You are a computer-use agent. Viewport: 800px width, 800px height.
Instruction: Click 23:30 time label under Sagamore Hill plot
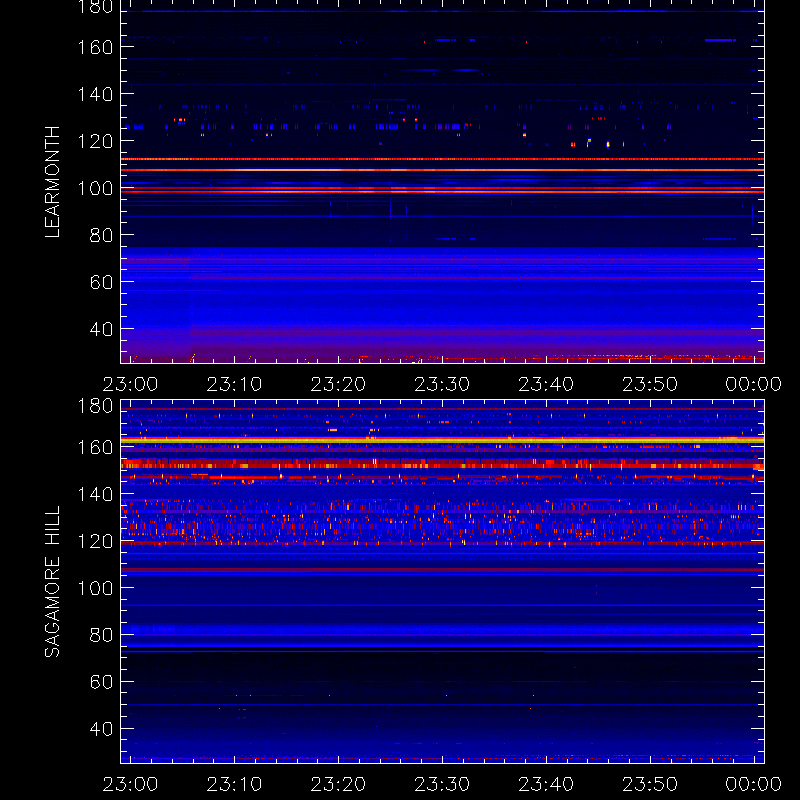click(x=442, y=784)
